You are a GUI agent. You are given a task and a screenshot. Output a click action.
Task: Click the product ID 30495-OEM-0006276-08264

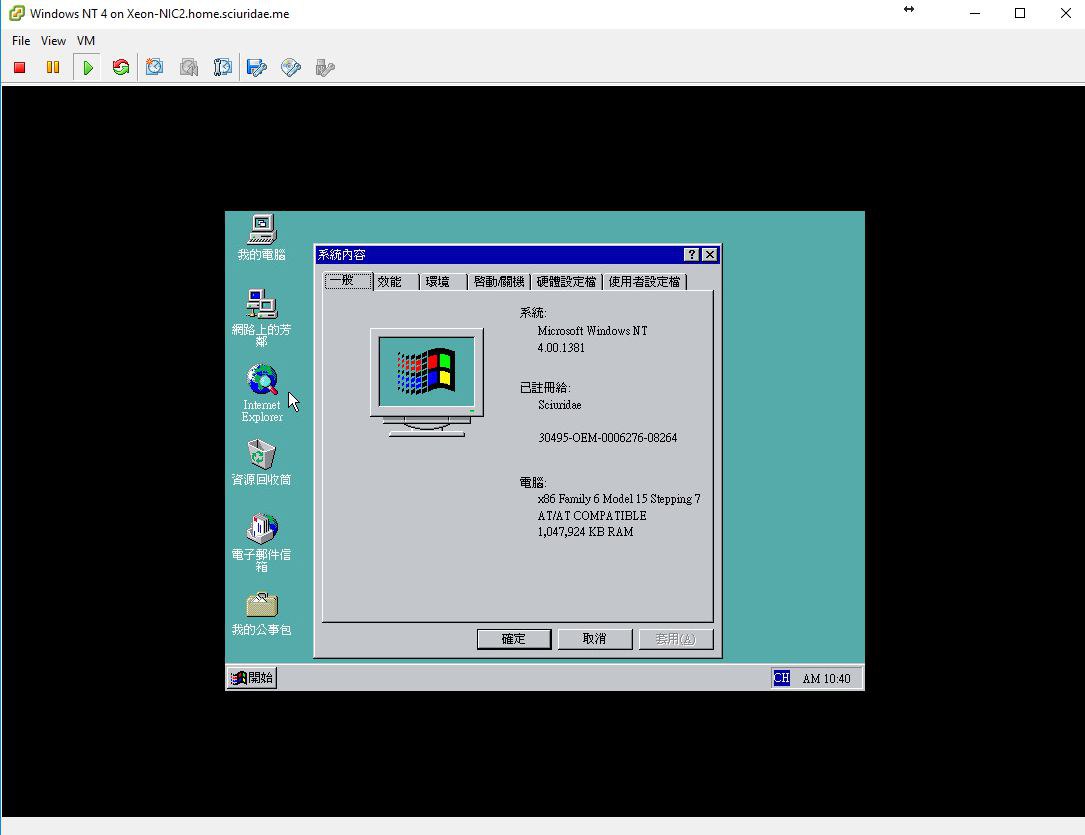pyautogui.click(x=608, y=438)
